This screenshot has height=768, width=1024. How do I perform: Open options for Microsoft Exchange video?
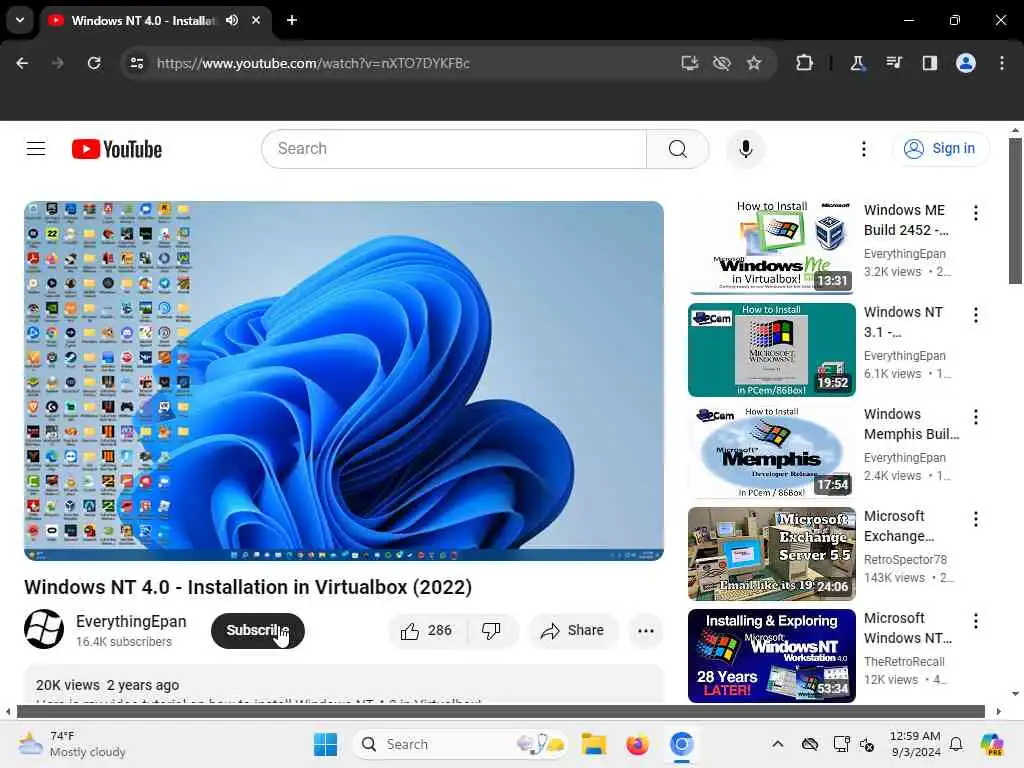pyautogui.click(x=976, y=519)
